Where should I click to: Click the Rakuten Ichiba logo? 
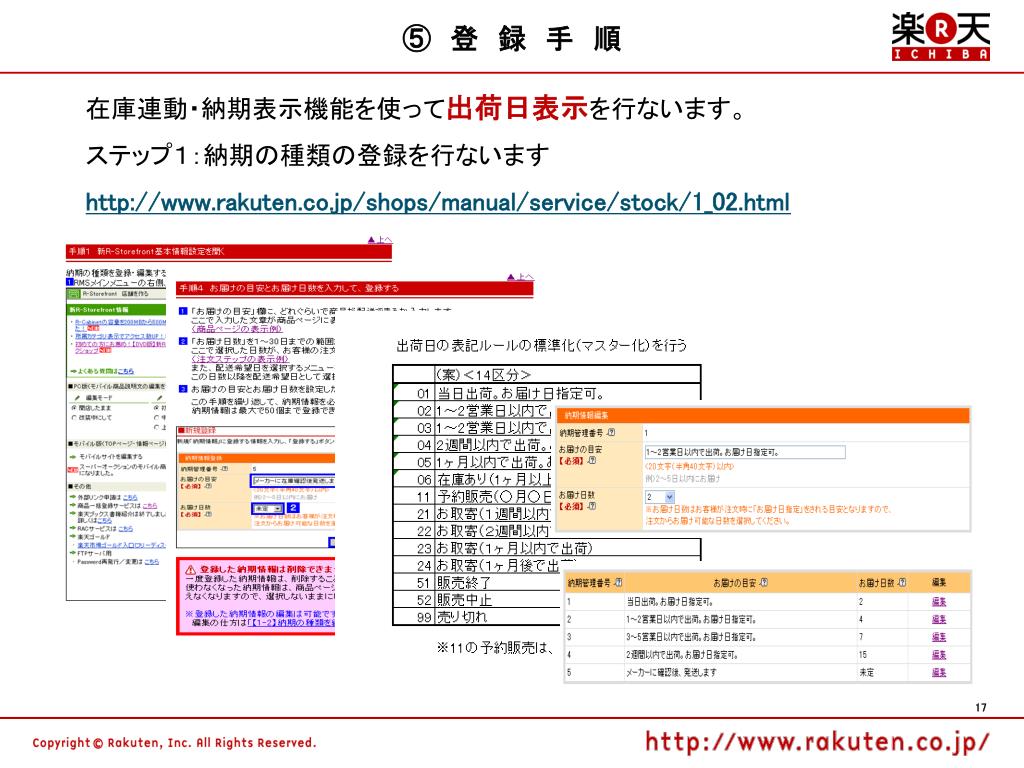coord(940,36)
